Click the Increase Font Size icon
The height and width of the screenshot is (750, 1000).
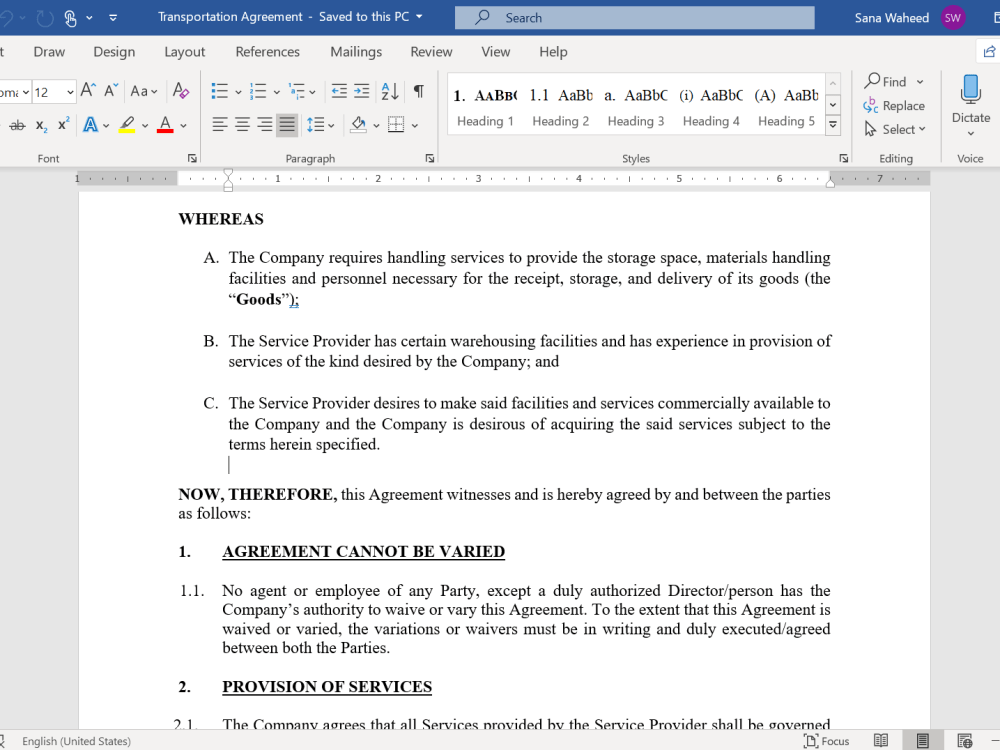click(x=88, y=91)
